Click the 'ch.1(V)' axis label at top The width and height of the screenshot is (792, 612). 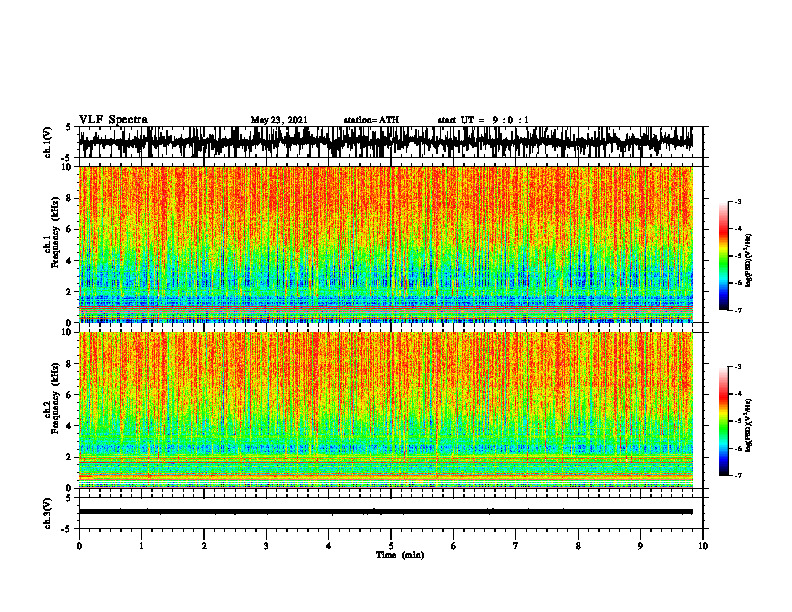[x=48, y=142]
